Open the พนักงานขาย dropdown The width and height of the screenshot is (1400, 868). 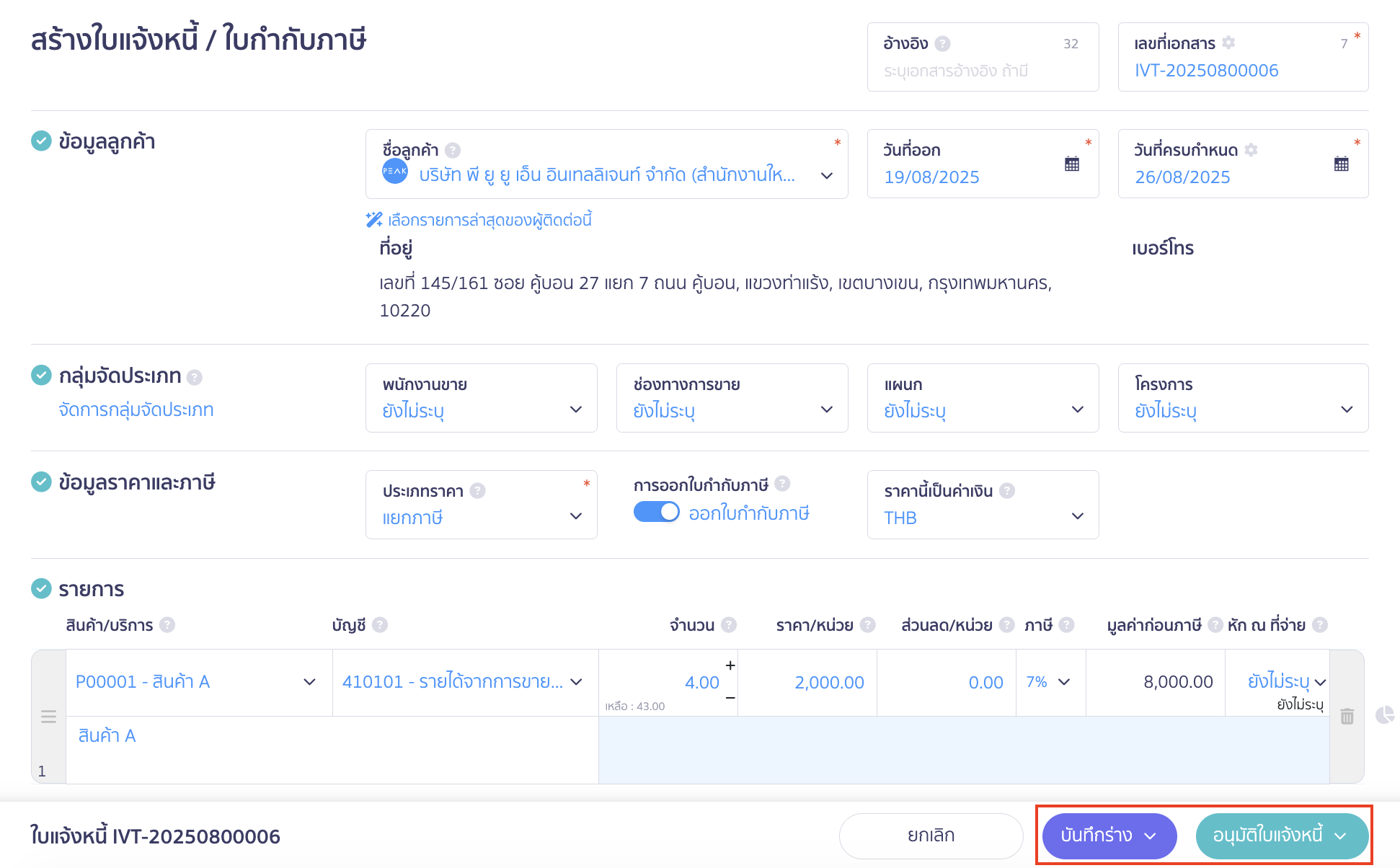click(482, 398)
